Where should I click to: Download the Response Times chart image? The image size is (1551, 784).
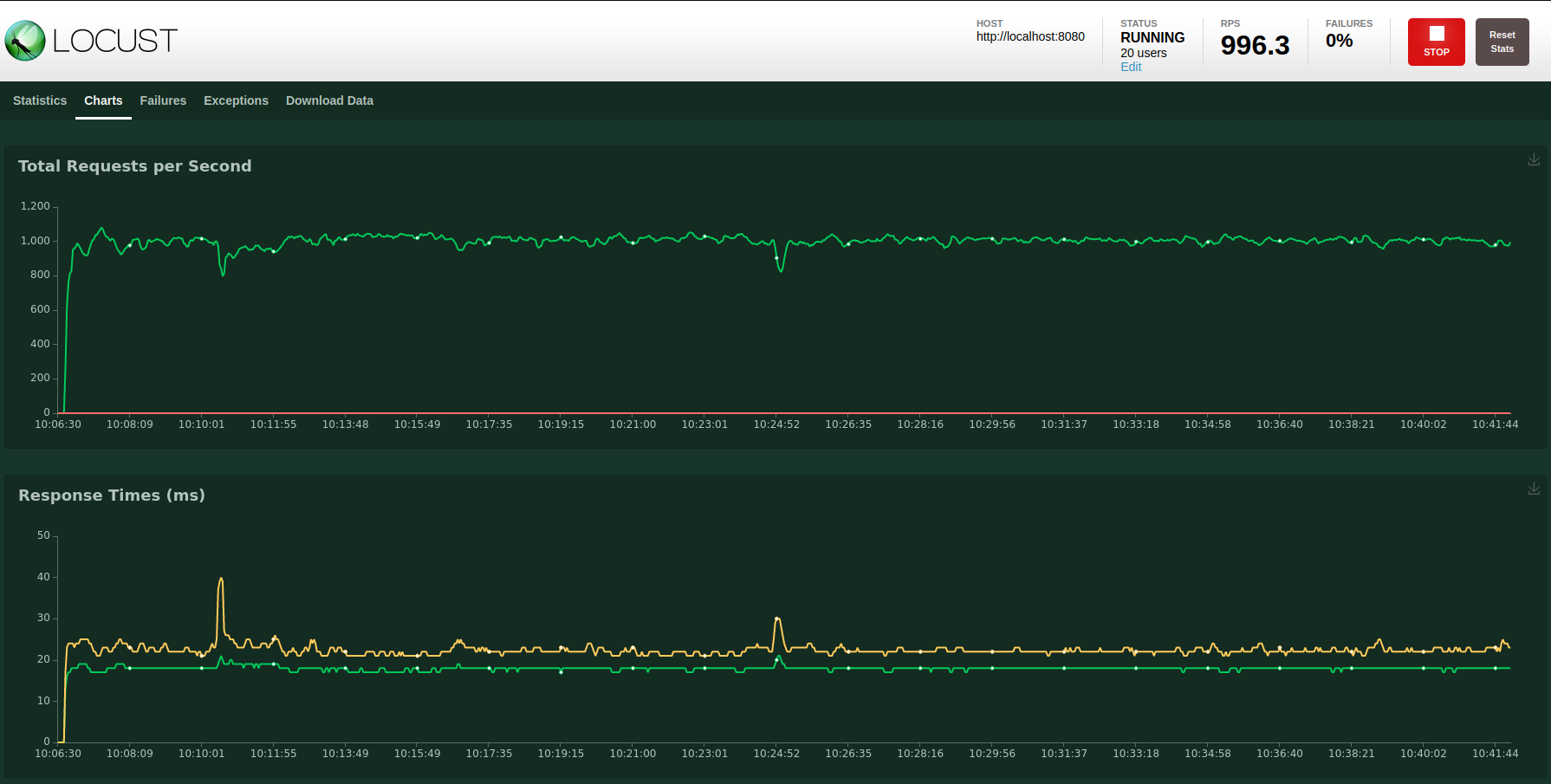tap(1534, 489)
